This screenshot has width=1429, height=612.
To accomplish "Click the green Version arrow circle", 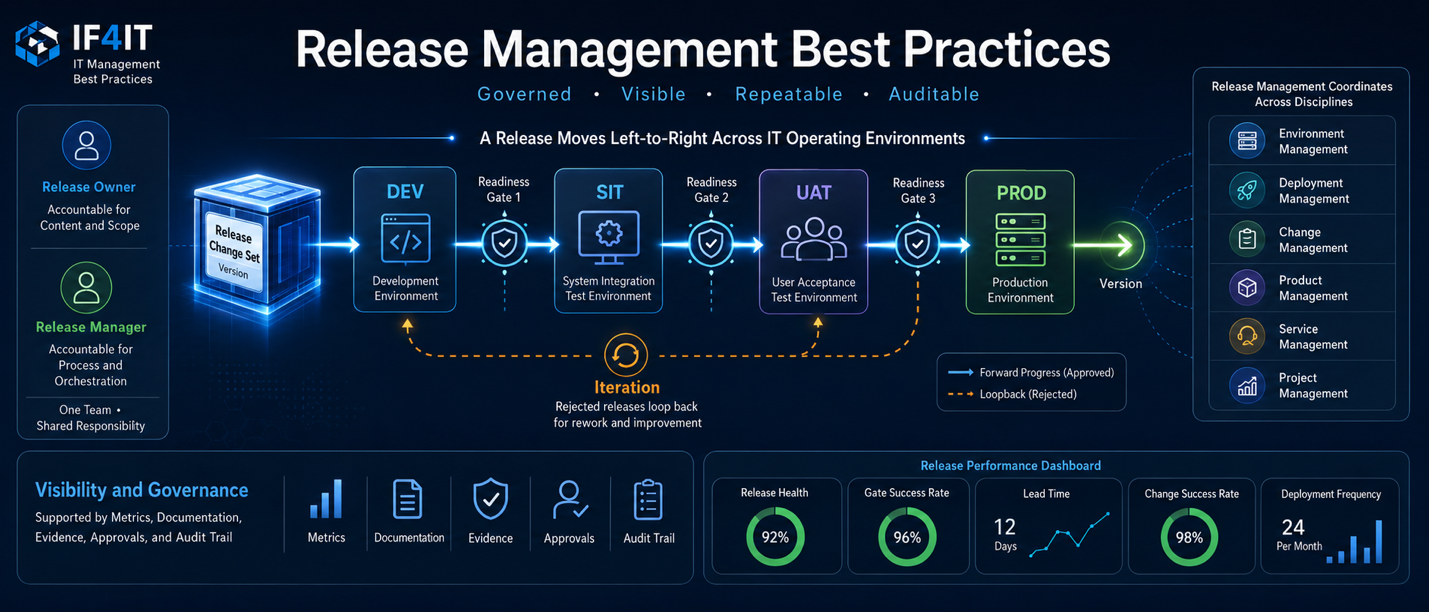I will point(1122,245).
